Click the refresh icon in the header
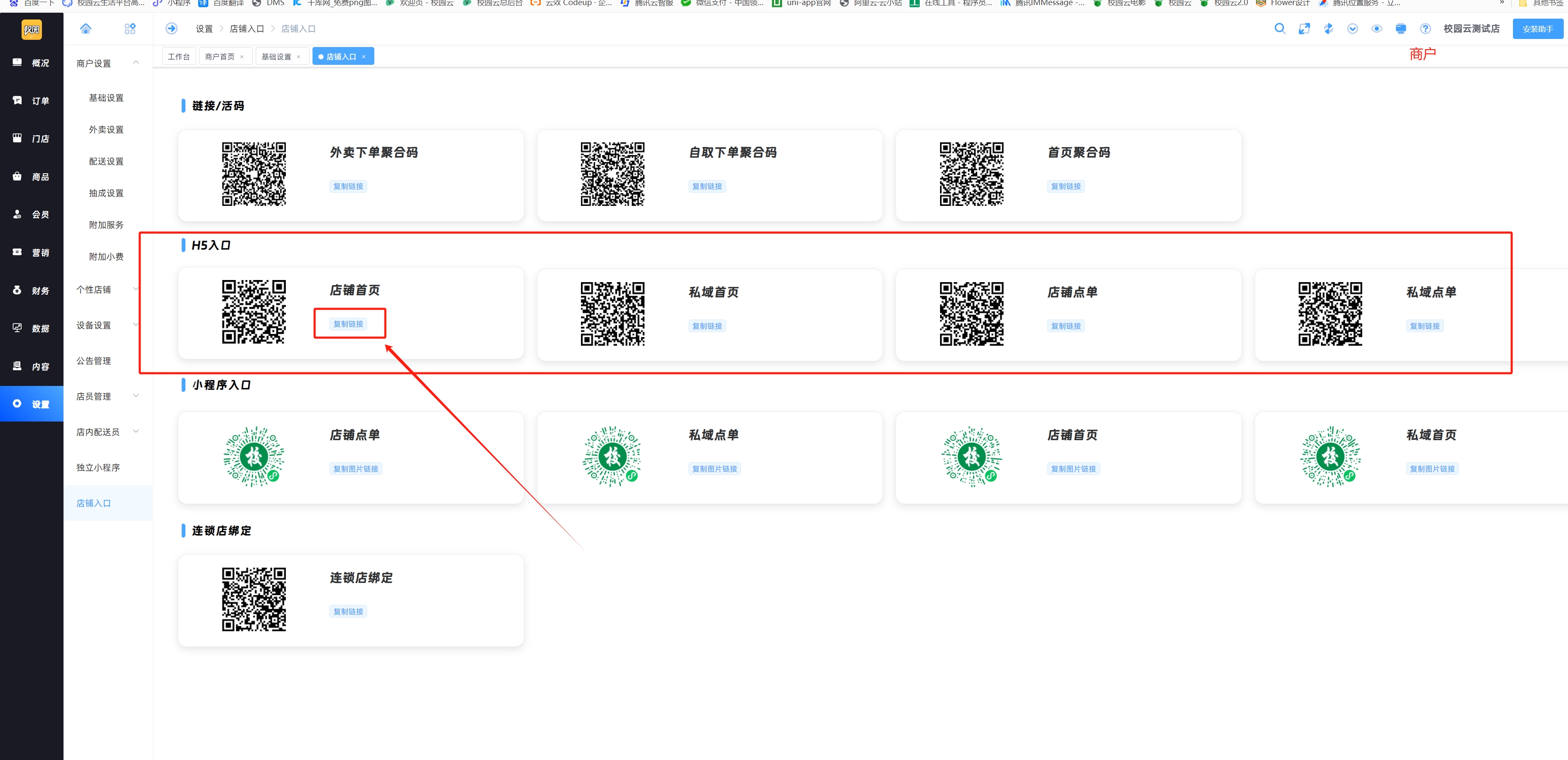This screenshot has height=760, width=1568. [x=1328, y=29]
